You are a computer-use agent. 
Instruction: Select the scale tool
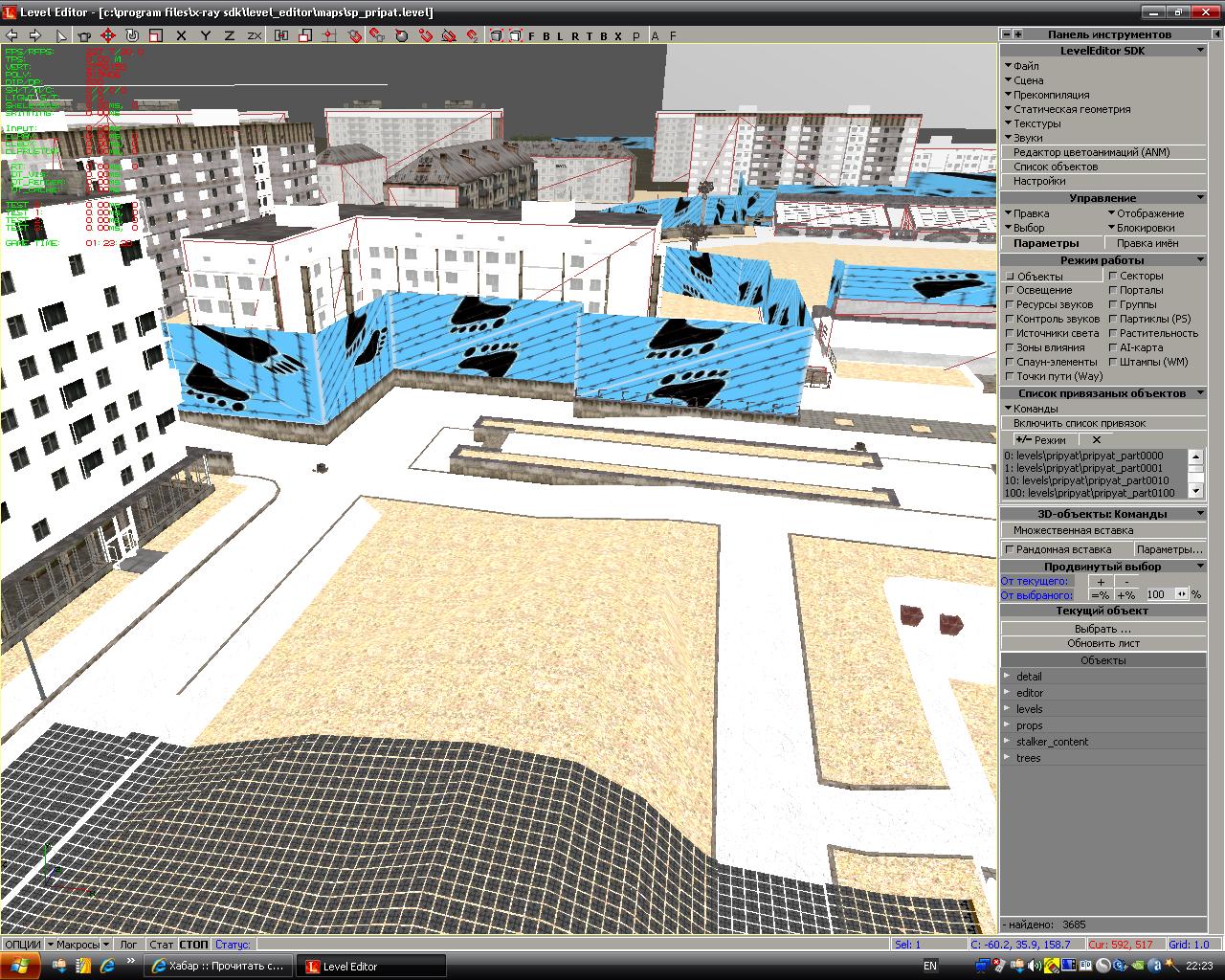pyautogui.click(x=155, y=35)
